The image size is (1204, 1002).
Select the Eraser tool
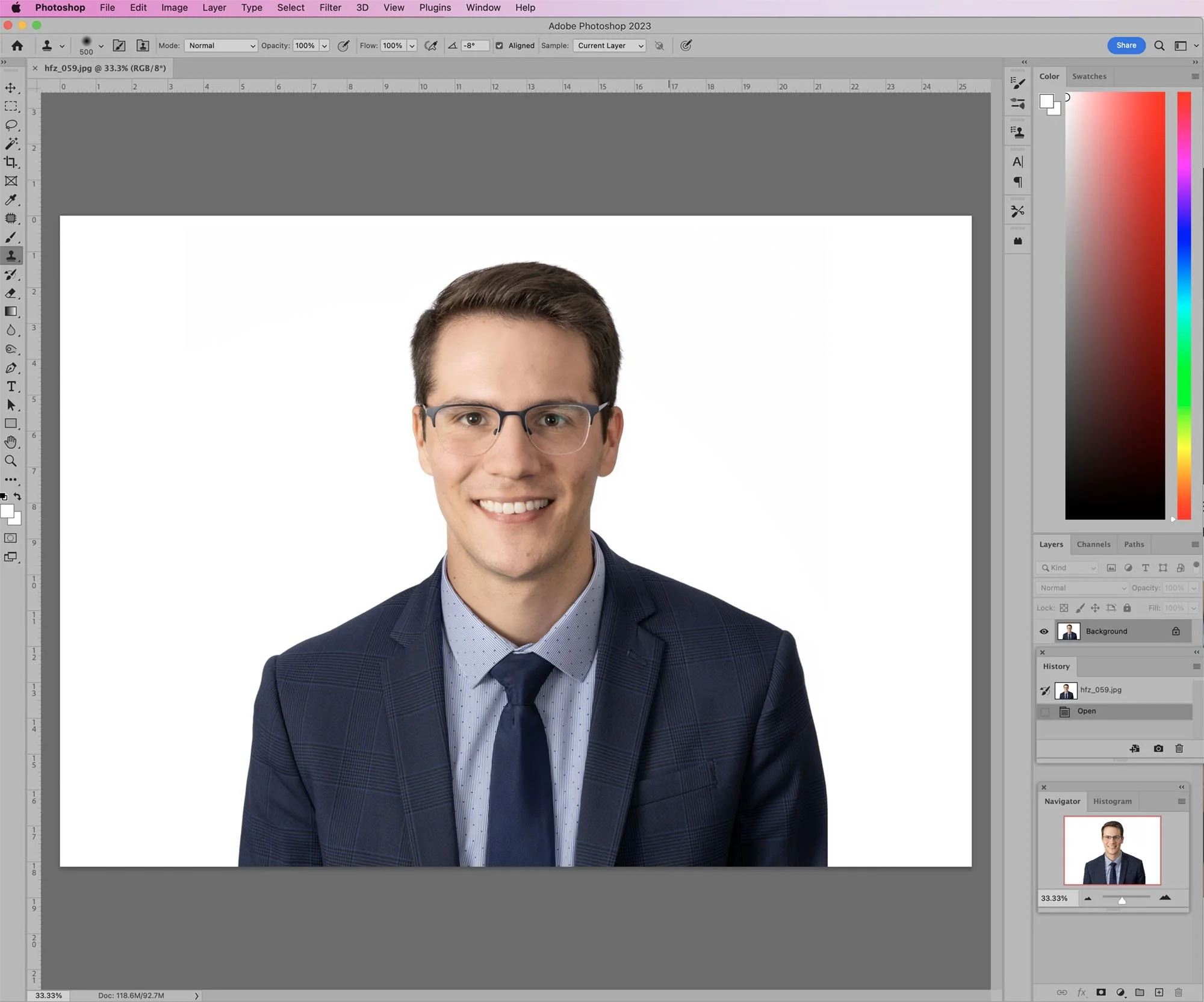click(x=11, y=293)
